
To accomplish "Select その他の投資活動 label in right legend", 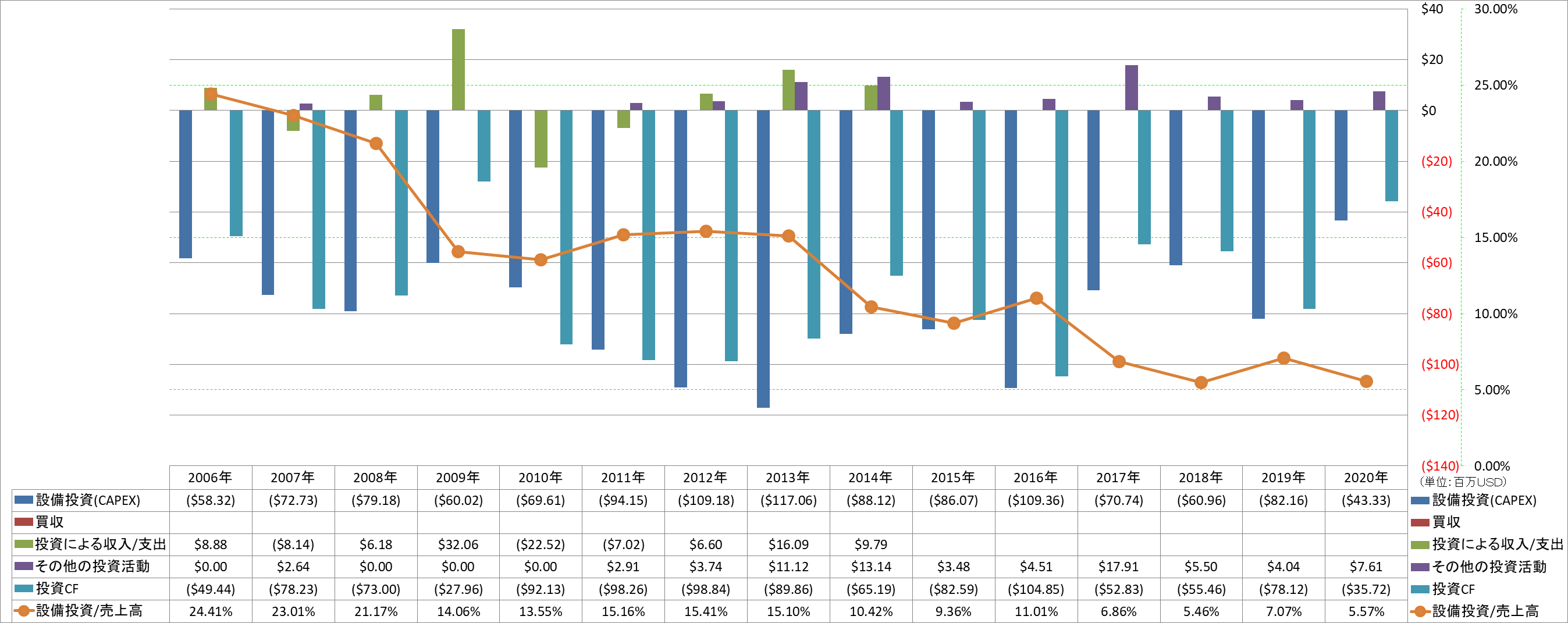I will 1489,567.
